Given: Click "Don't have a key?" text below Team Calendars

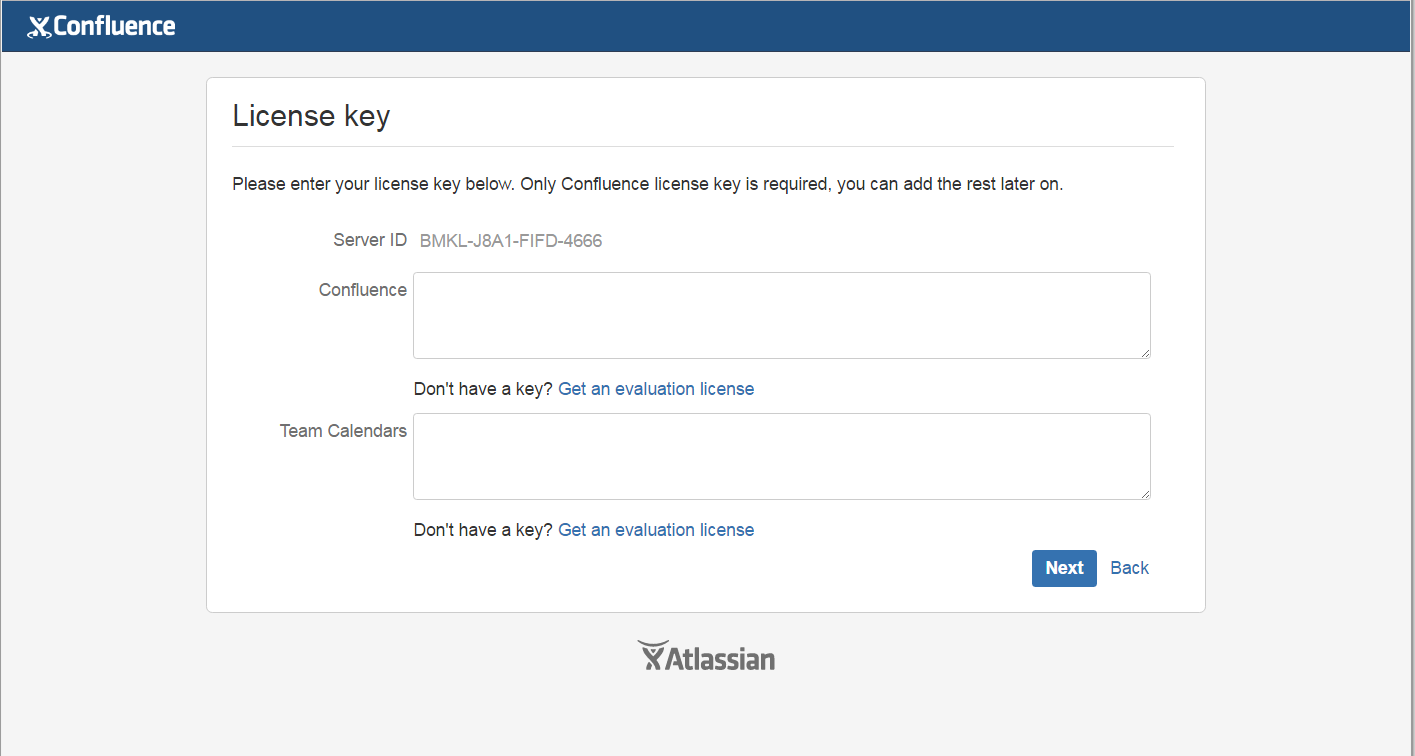Looking at the screenshot, I should point(483,530).
